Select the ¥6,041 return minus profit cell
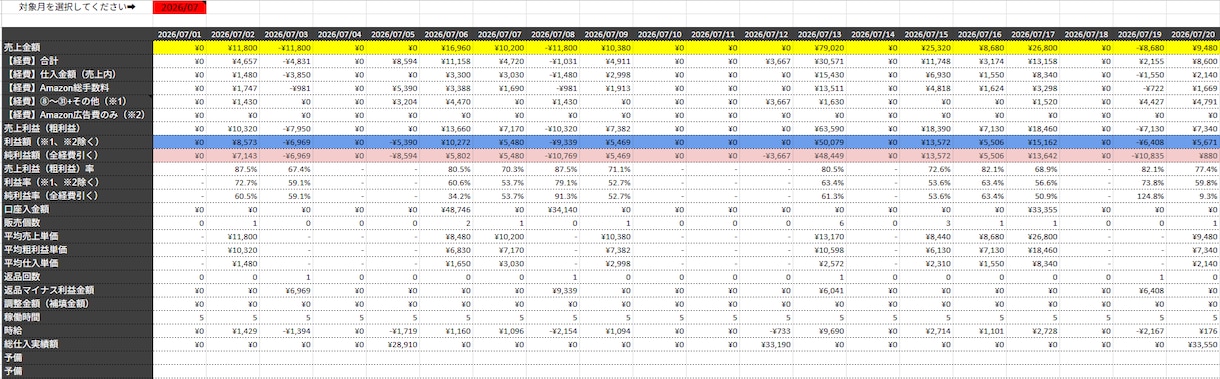Screen dimensions: 1220x379 [x=821, y=291]
